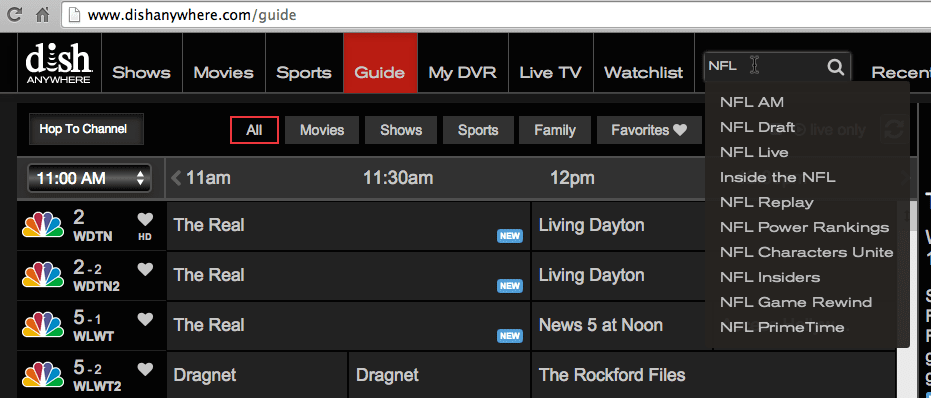Open the 11:00 AM time dropdown

90,178
